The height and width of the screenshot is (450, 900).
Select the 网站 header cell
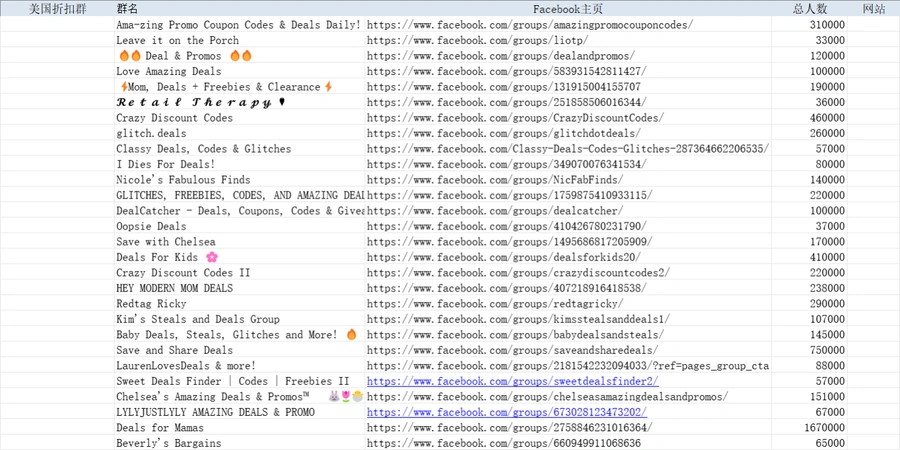(x=874, y=9)
